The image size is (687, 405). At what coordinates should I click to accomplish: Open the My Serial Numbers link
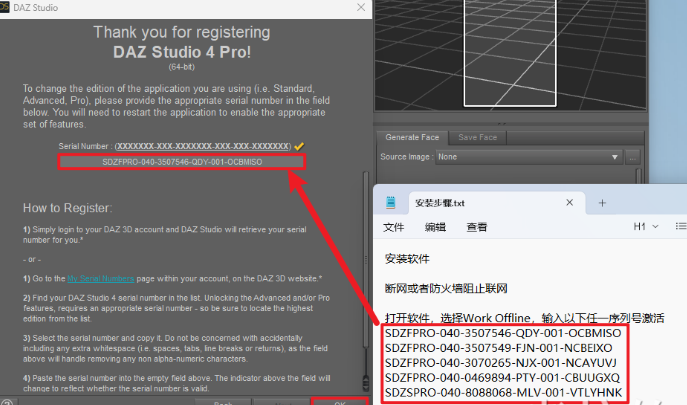[x=101, y=279]
